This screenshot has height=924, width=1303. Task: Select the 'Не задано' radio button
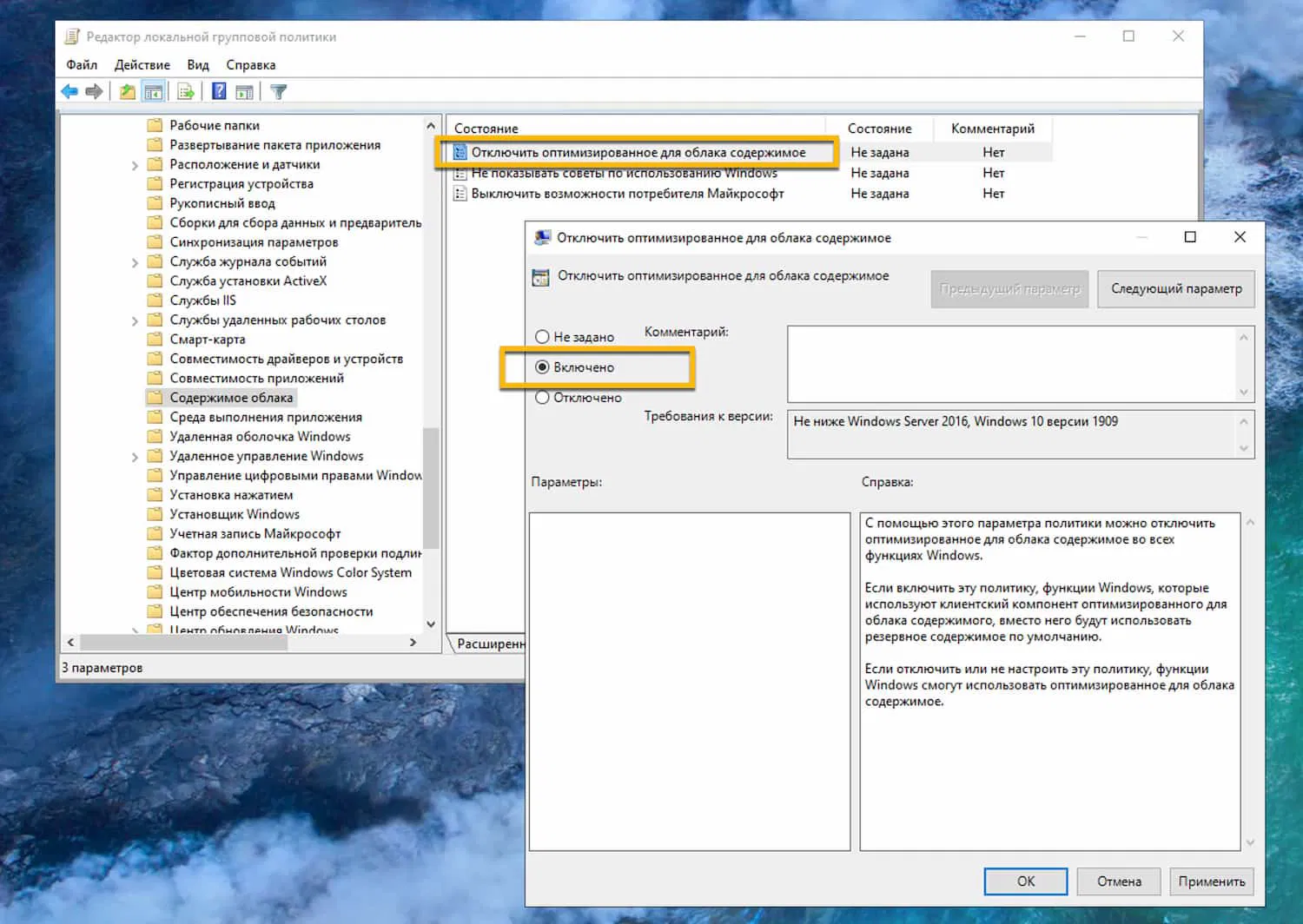542,337
